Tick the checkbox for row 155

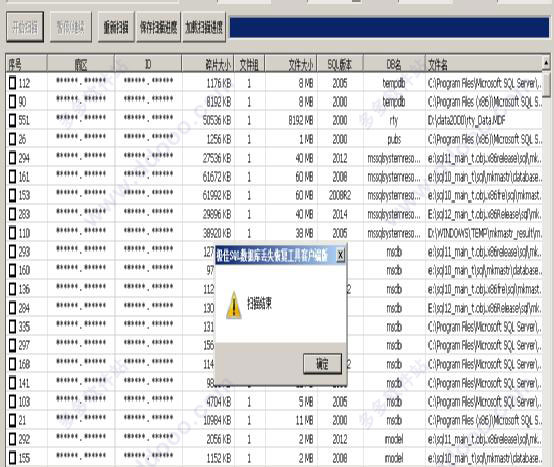pos(12,458)
